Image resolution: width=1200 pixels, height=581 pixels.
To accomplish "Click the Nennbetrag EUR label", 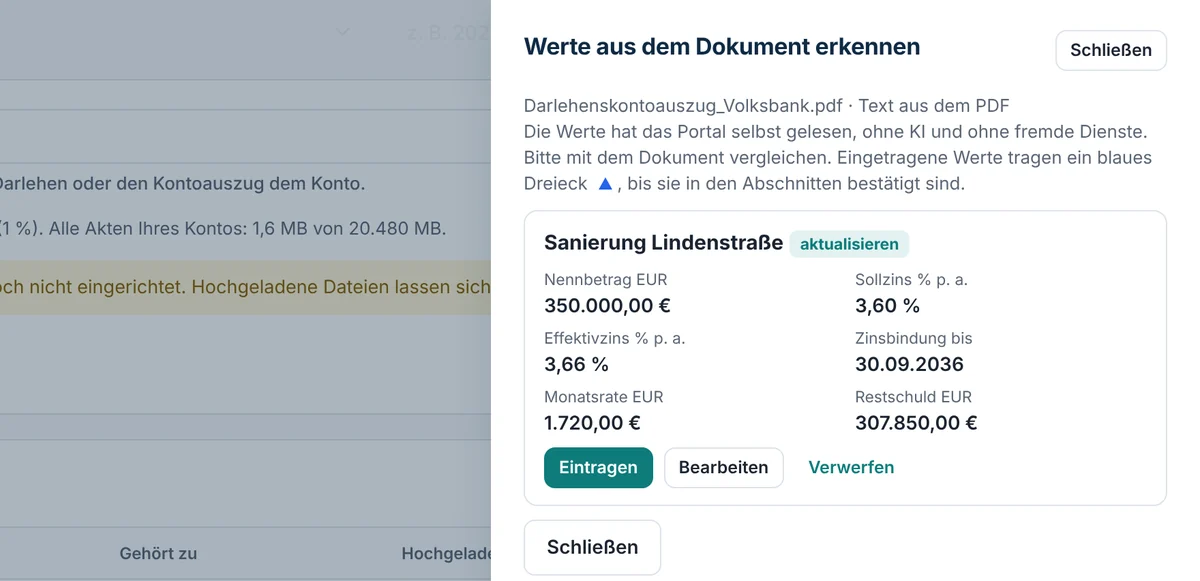I will tap(605, 280).
